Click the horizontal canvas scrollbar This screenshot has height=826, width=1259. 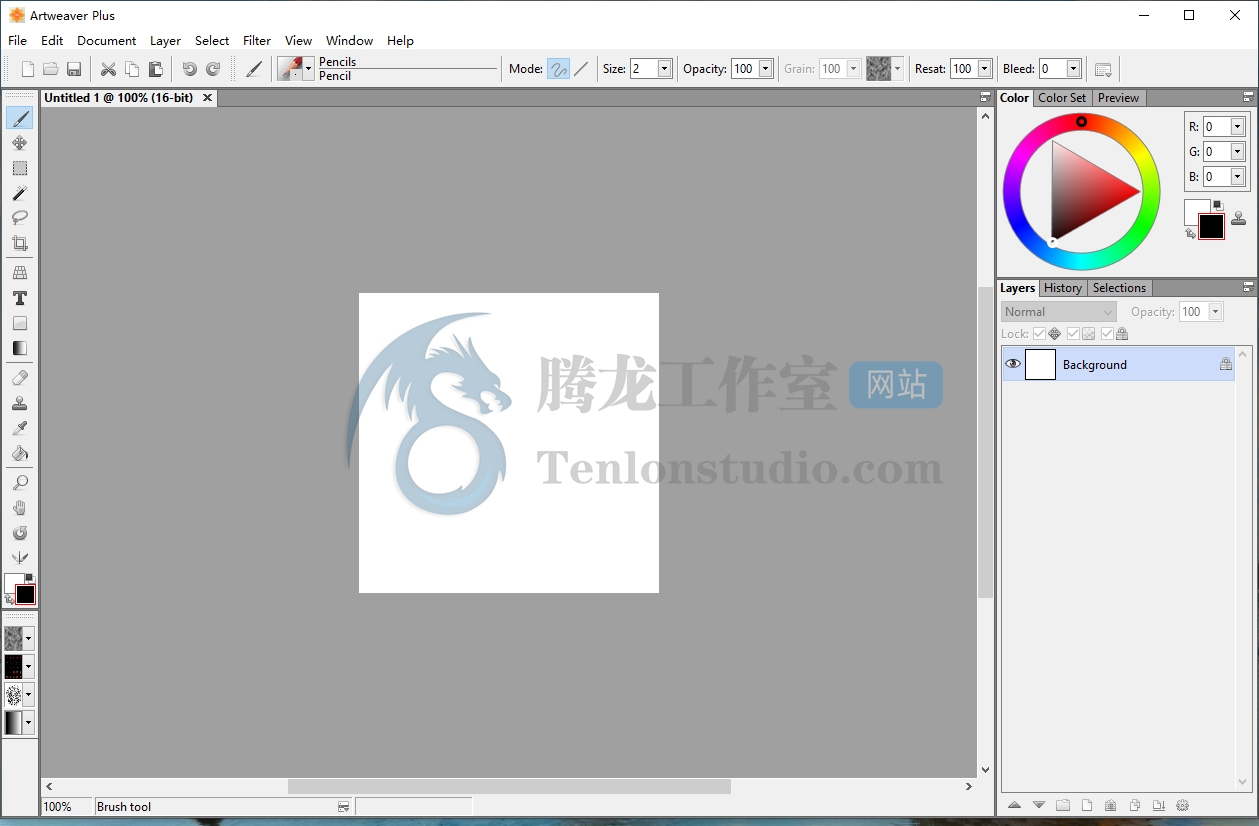click(509, 787)
